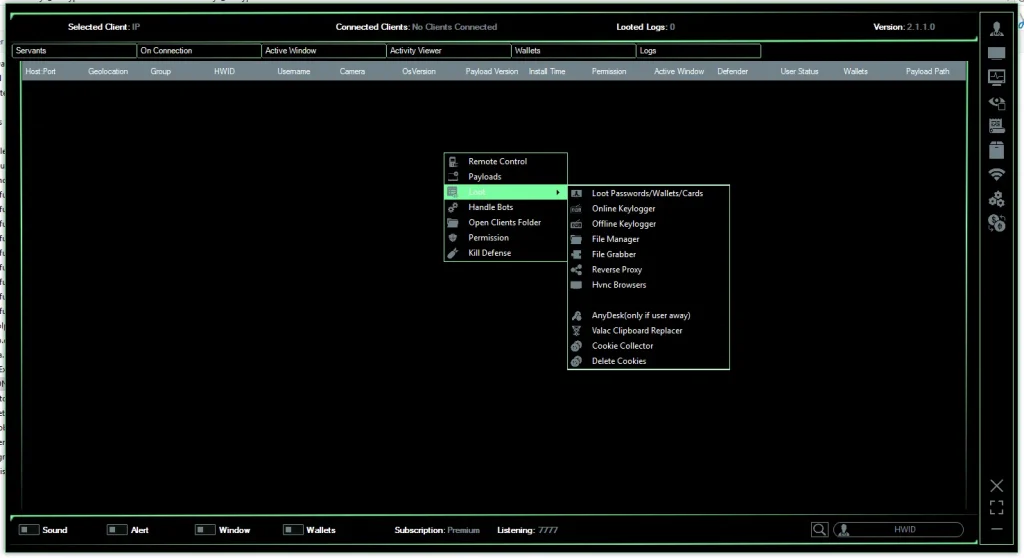Viewport: 1024px width, 558px height.
Task: Click the eye icon in the right sidebar
Action: tap(996, 102)
